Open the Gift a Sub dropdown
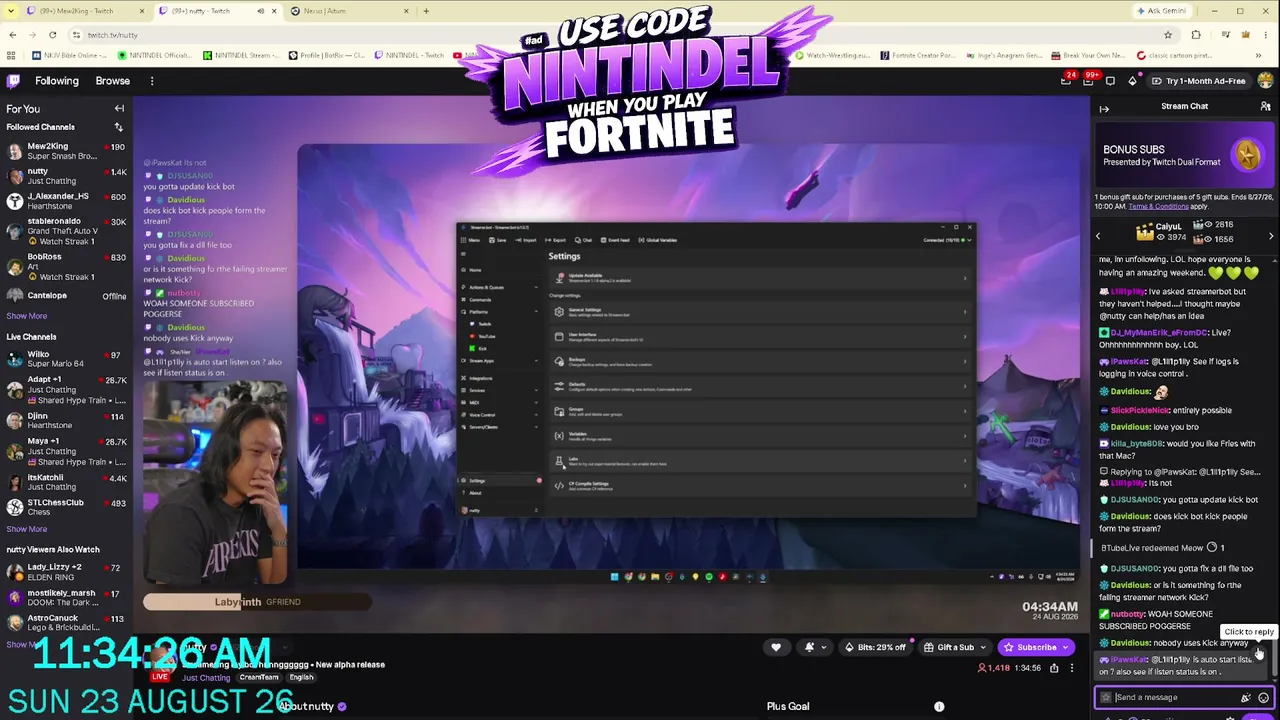1280x720 pixels. pos(954,647)
